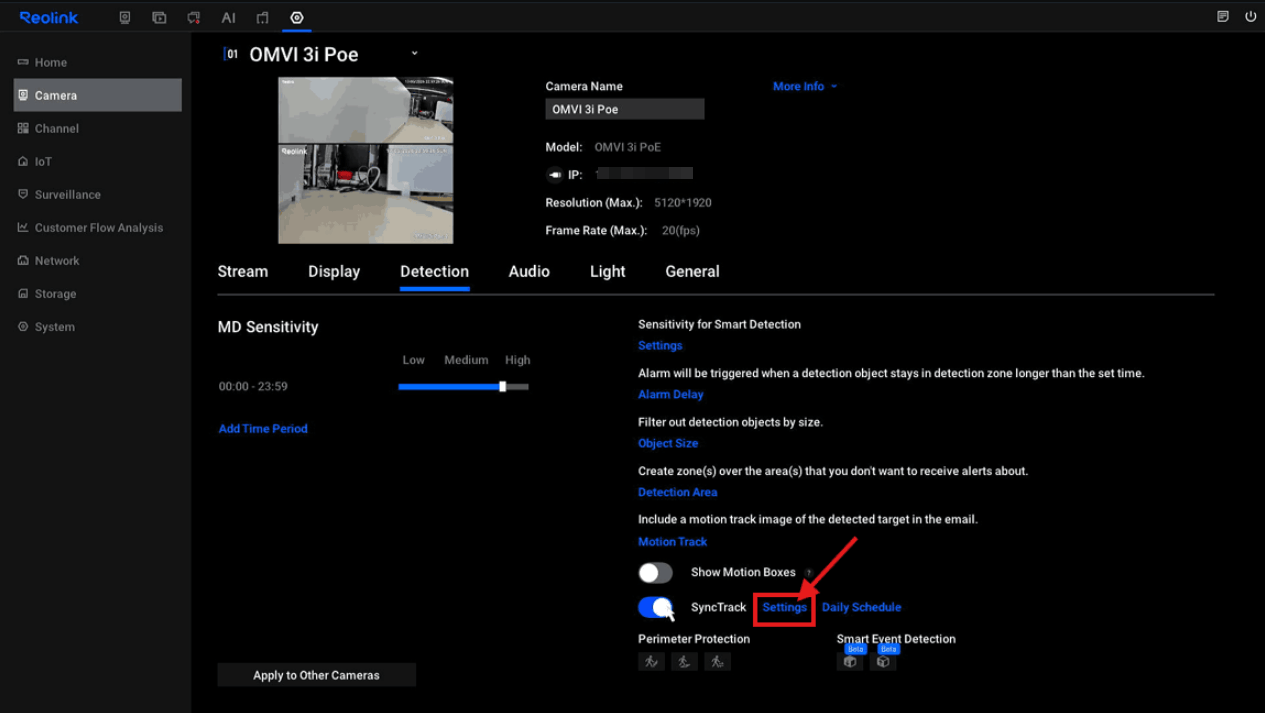Click the 01 channel number badge
Image resolution: width=1265 pixels, height=713 pixels.
pyautogui.click(x=231, y=54)
